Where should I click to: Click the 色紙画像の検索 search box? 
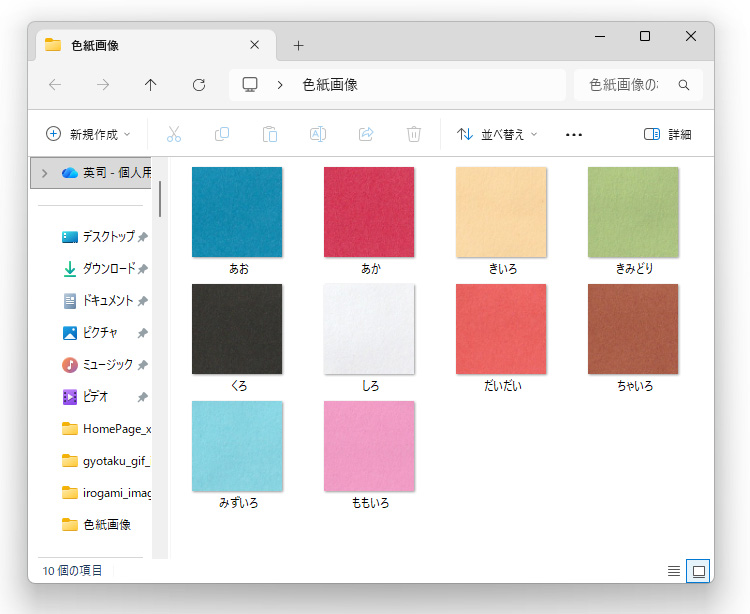[628, 85]
